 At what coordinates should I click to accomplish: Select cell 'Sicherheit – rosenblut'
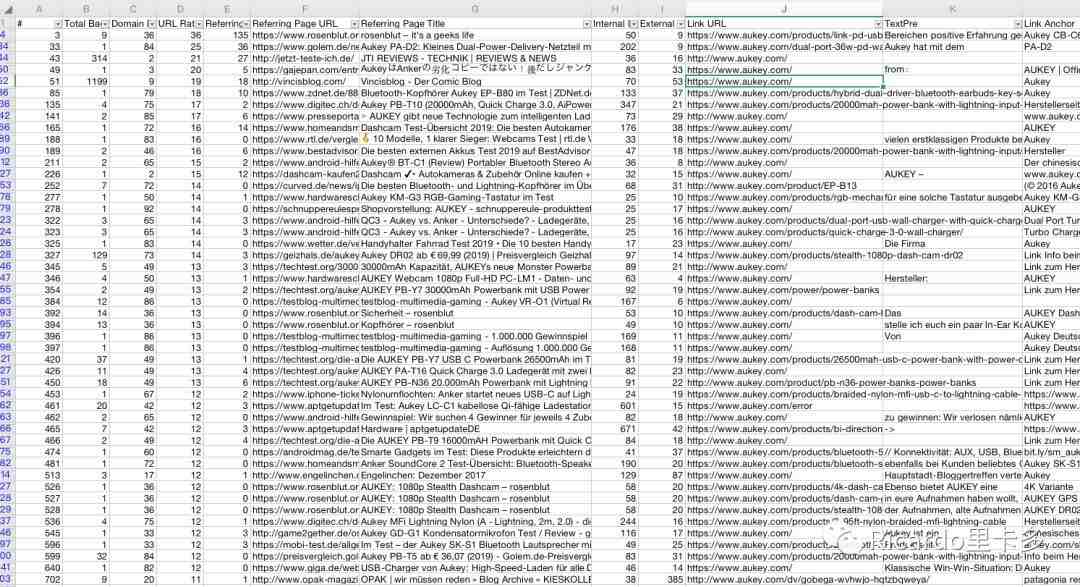(x=475, y=313)
